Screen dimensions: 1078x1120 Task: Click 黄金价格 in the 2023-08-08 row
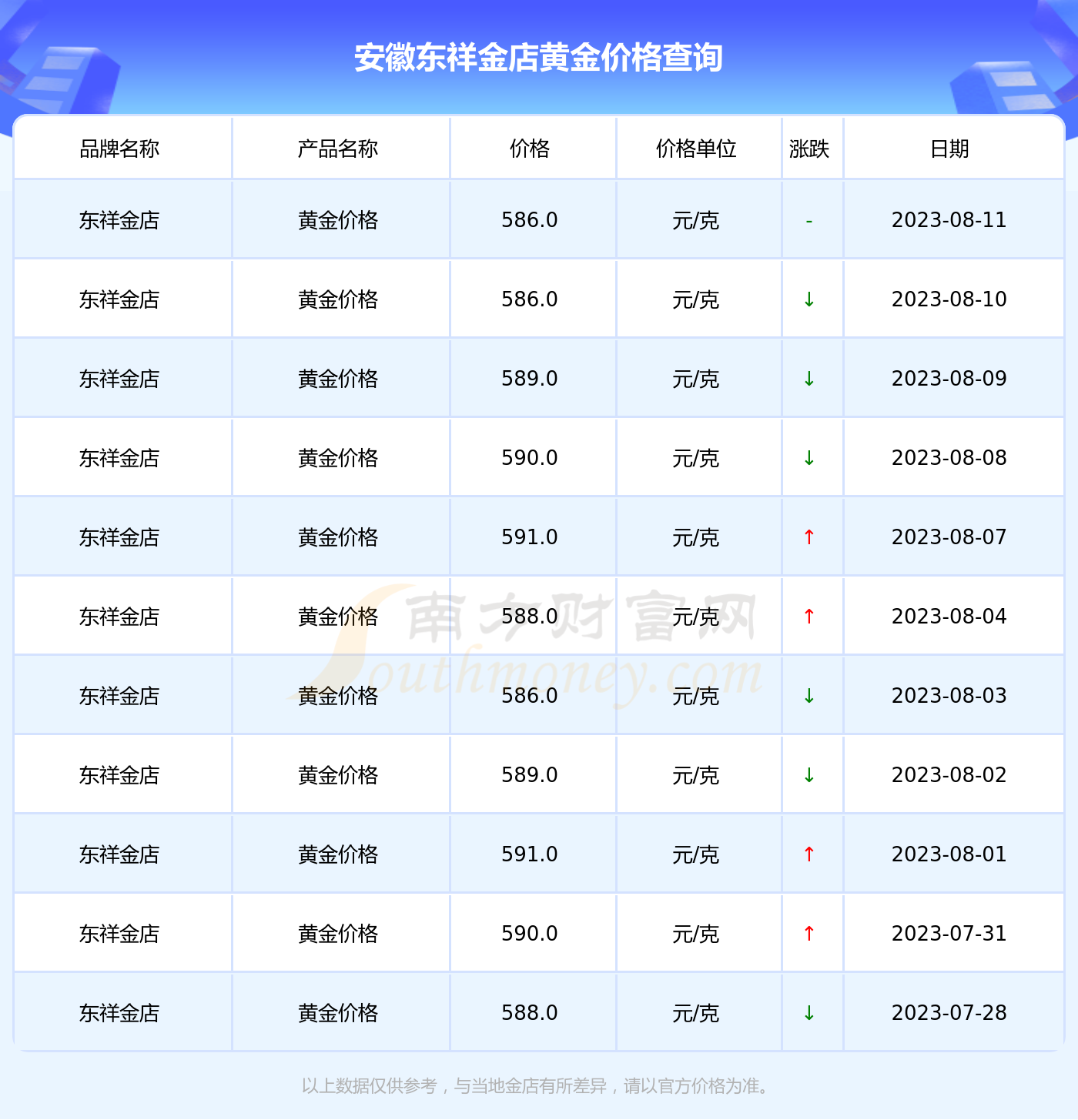pyautogui.click(x=338, y=459)
